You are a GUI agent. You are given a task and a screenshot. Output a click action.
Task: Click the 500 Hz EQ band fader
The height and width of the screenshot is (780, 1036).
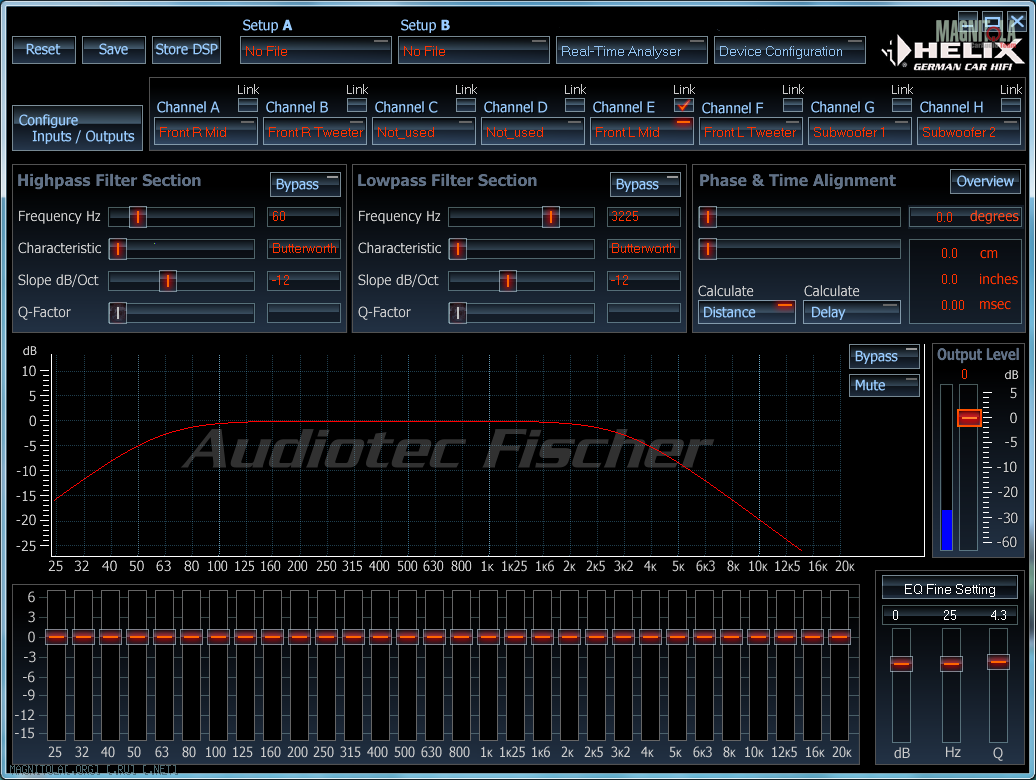(x=407, y=637)
